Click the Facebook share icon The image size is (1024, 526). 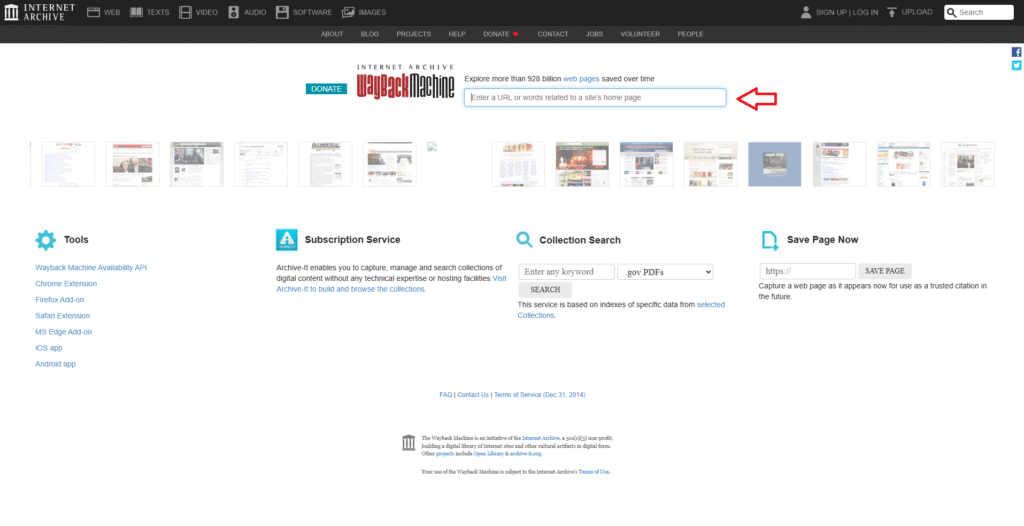(1016, 52)
